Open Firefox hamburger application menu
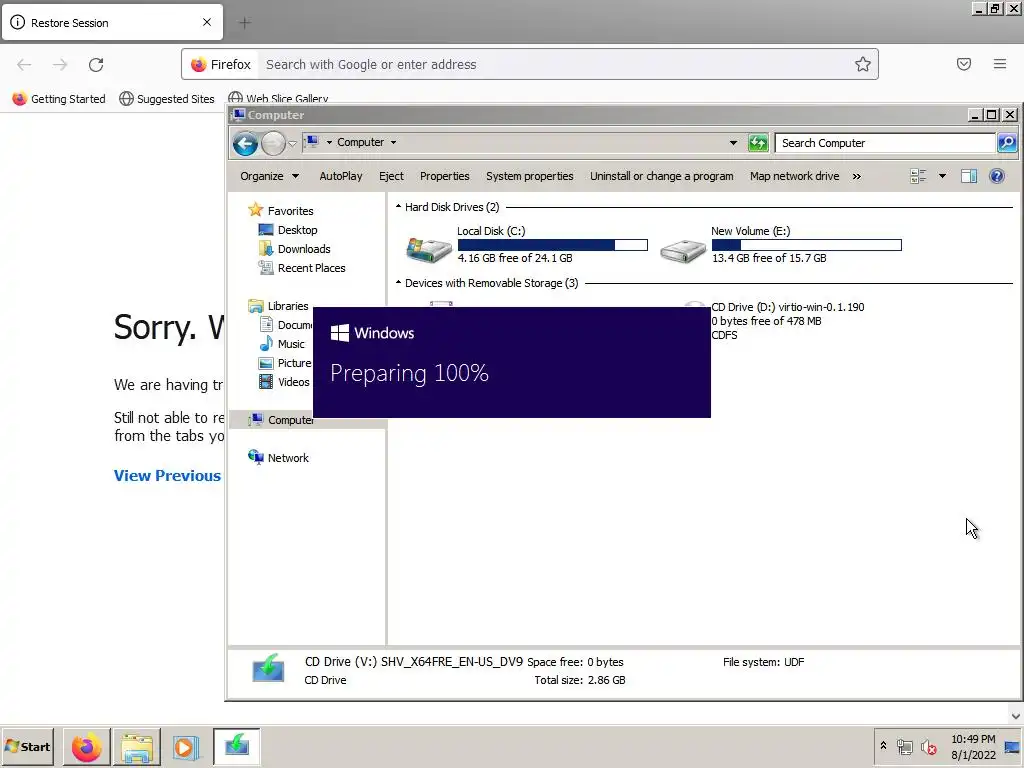 pos(1000,64)
